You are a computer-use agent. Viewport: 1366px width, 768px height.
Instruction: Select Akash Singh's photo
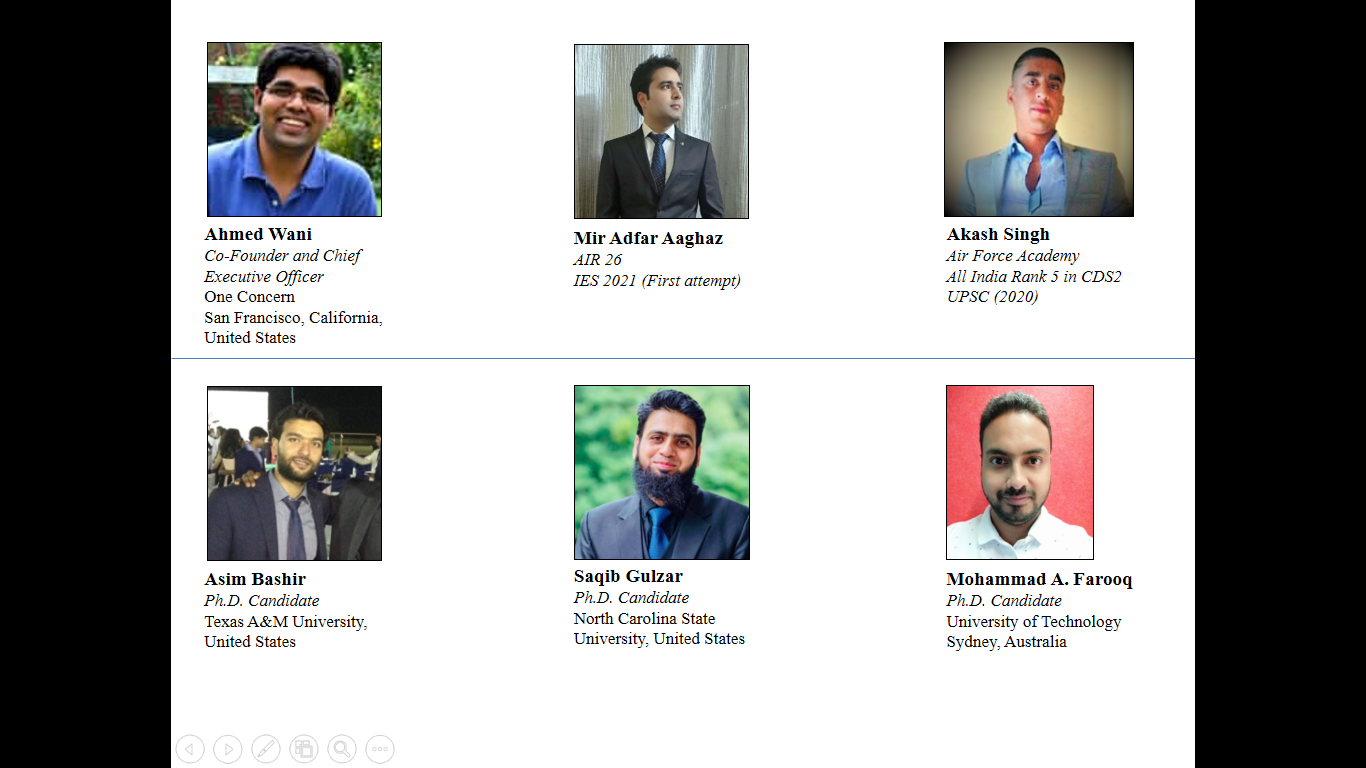[1039, 129]
